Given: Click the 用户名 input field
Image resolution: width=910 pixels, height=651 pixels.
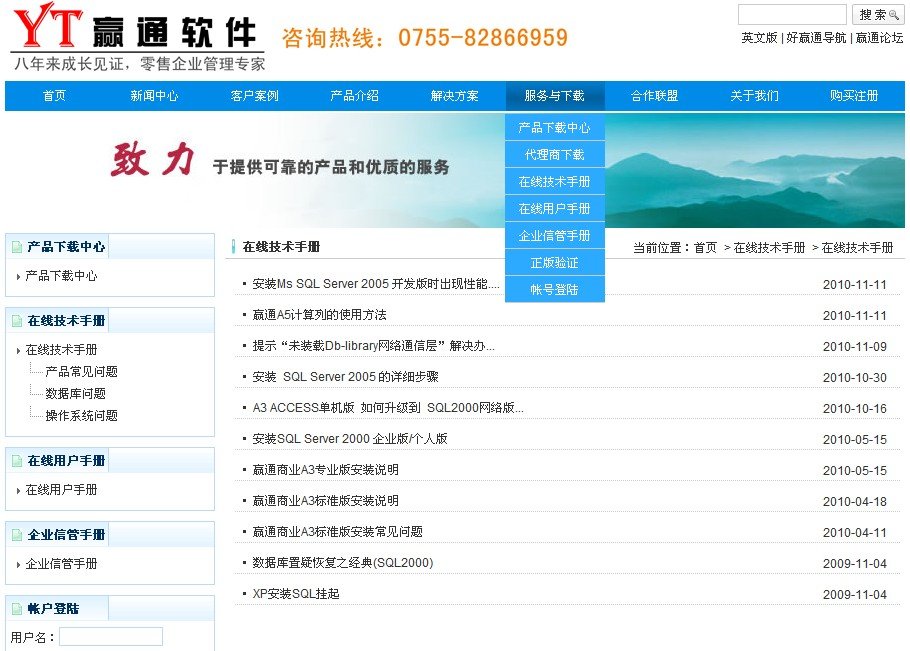Looking at the screenshot, I should (110, 637).
